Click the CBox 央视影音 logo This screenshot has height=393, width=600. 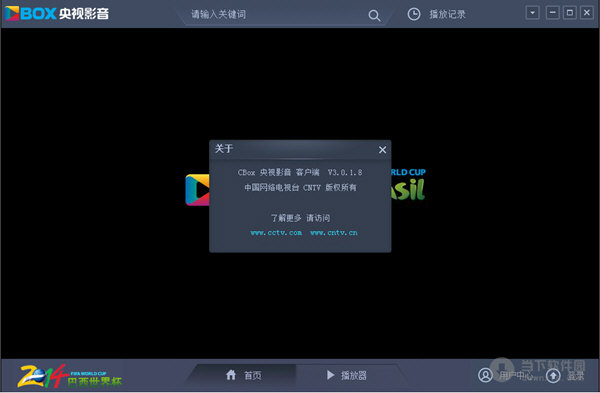pos(57,13)
